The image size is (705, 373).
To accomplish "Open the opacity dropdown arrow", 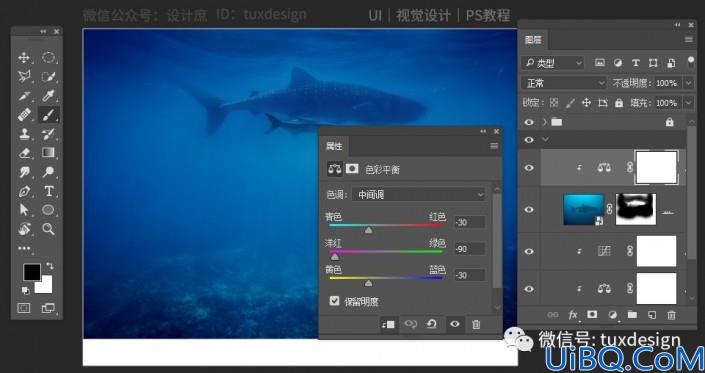I will point(688,83).
